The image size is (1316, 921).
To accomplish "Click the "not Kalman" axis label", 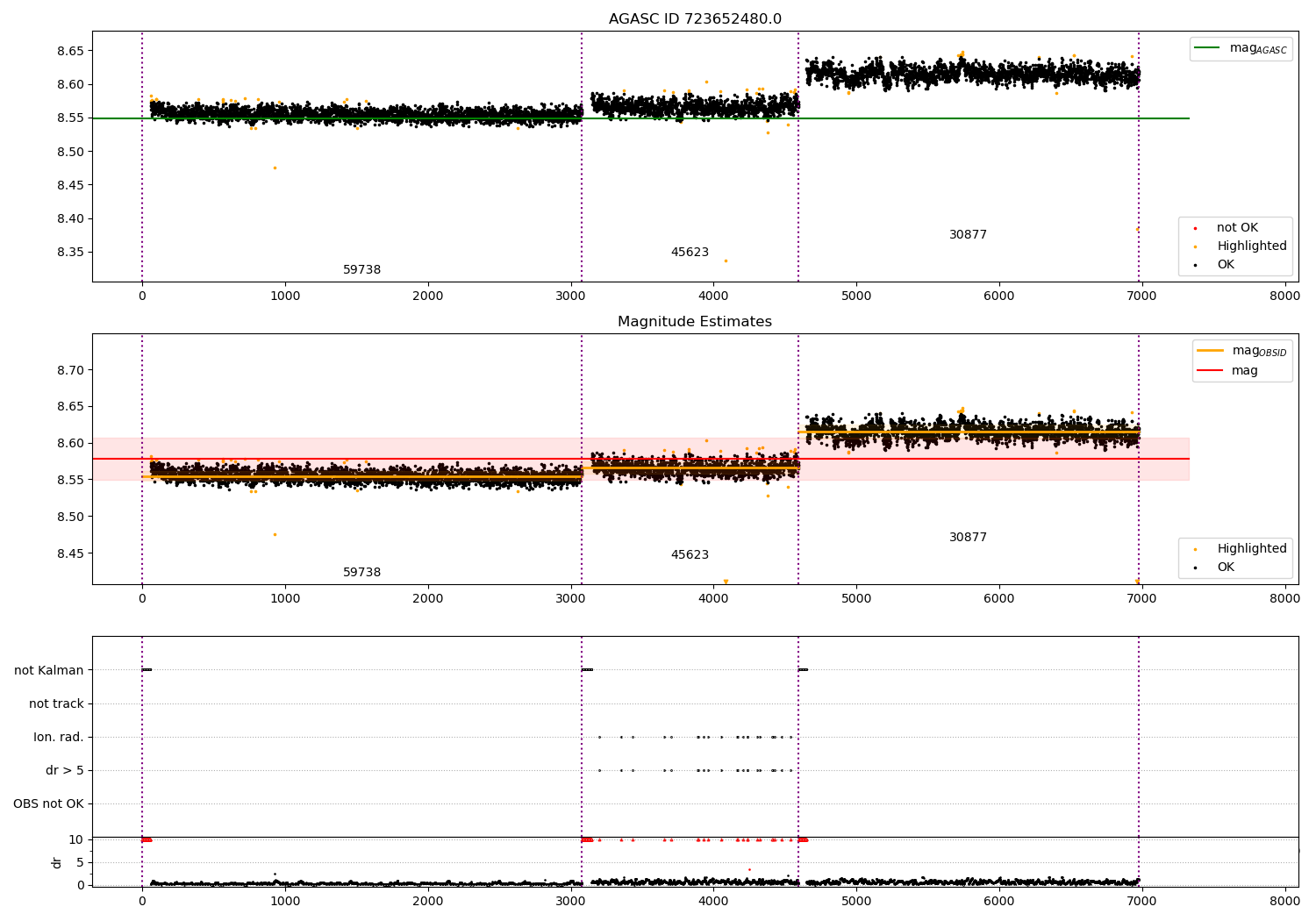I will pyautogui.click(x=49, y=670).
